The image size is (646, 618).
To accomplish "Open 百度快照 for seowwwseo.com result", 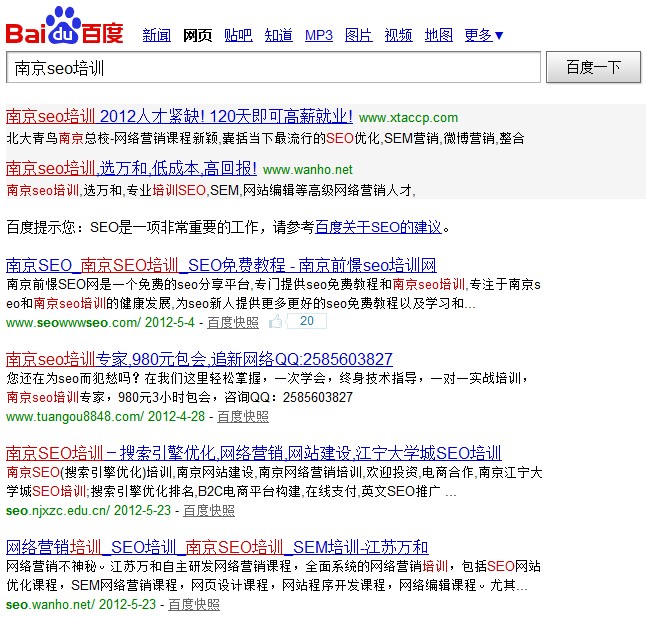I will tap(233, 323).
